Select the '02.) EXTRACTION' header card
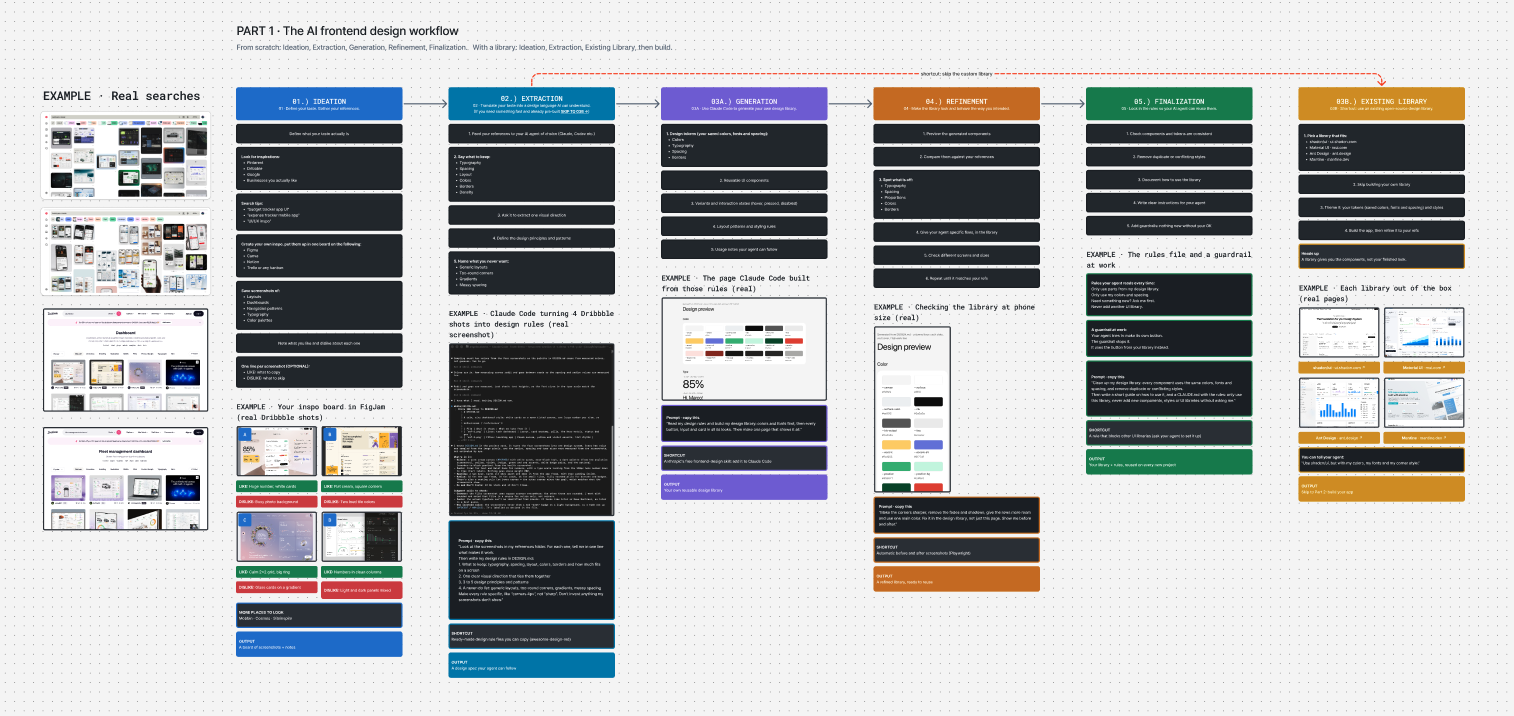The image size is (1514, 716). click(x=531, y=103)
